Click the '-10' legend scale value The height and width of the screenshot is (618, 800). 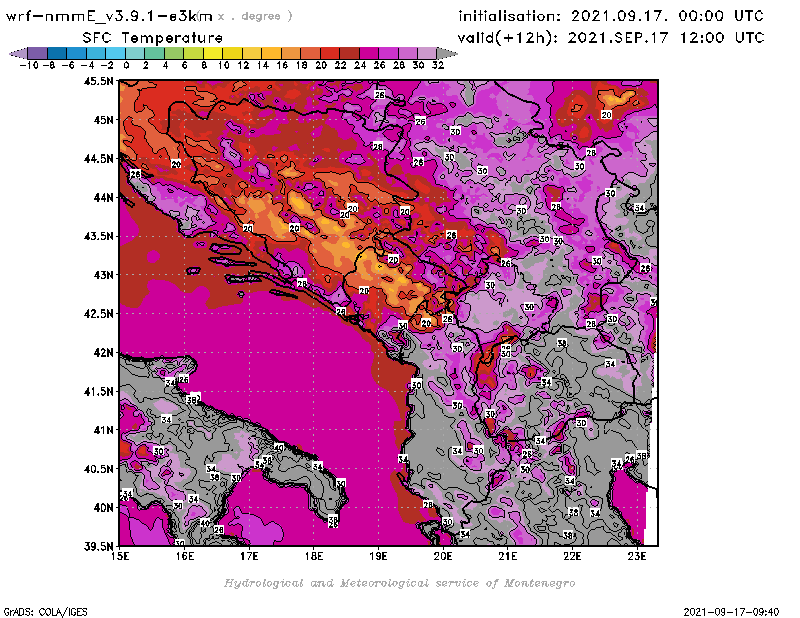click(29, 65)
